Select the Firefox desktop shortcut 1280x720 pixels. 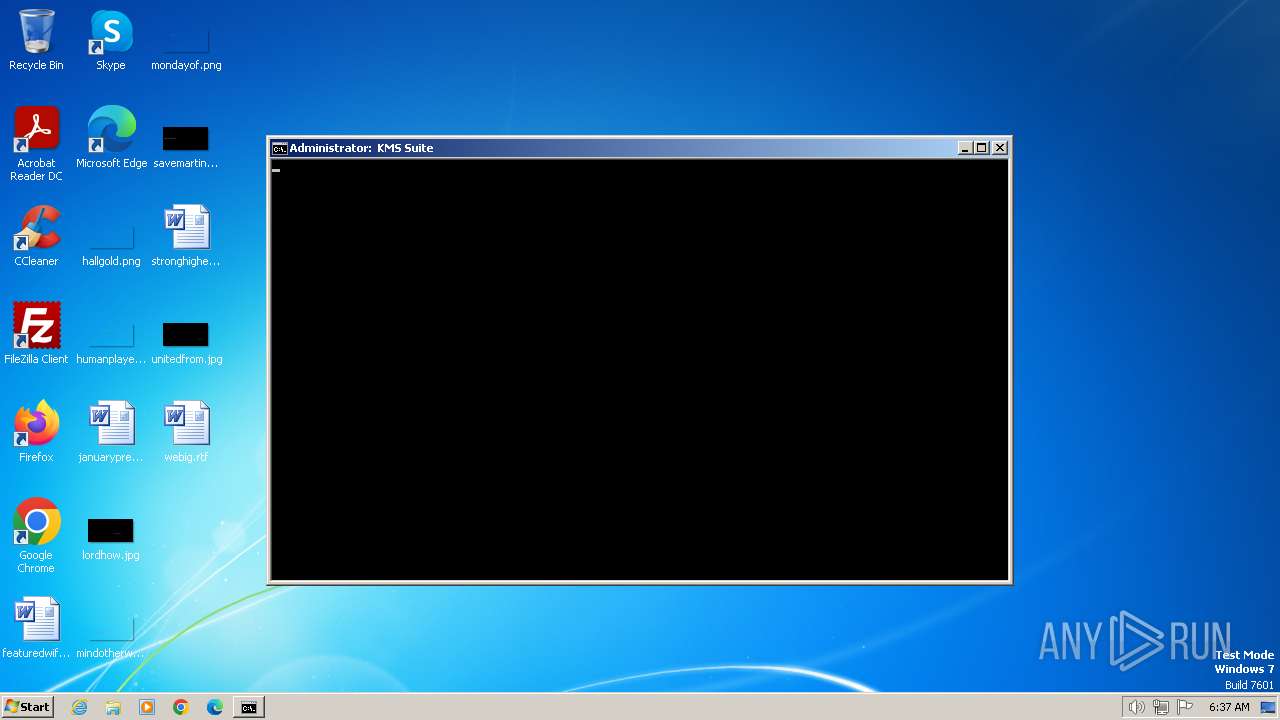pos(36,432)
